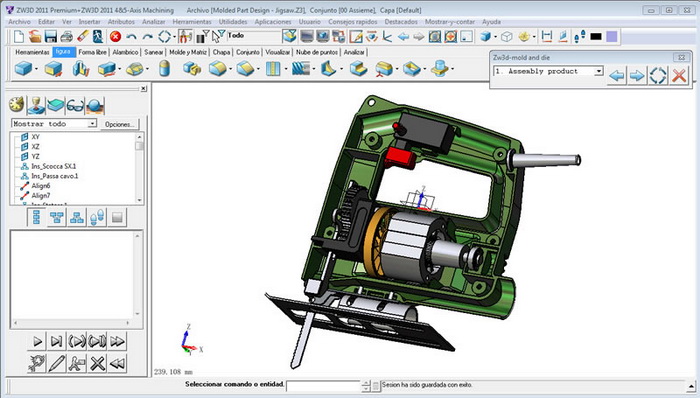This screenshot has height=398, width=700.
Task: Click the Opciones button
Action: (120, 124)
